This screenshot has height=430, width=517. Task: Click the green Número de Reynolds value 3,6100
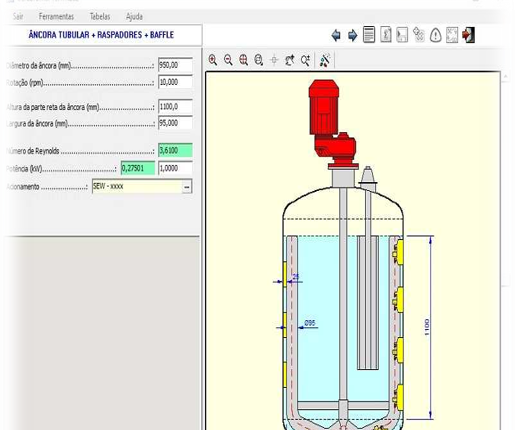coord(175,150)
